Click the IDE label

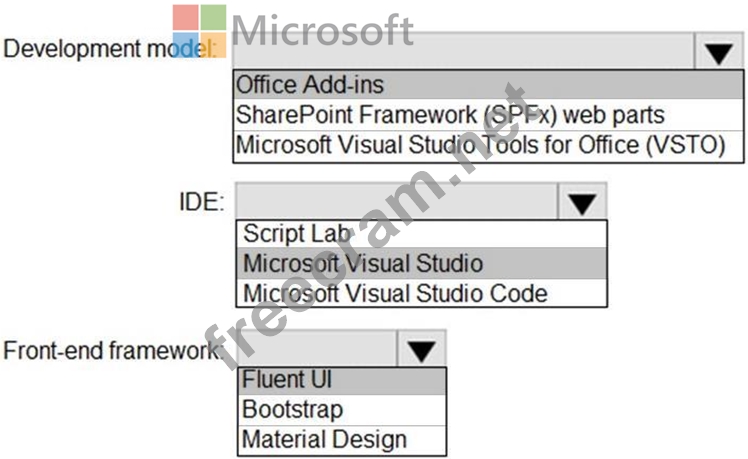(201, 201)
